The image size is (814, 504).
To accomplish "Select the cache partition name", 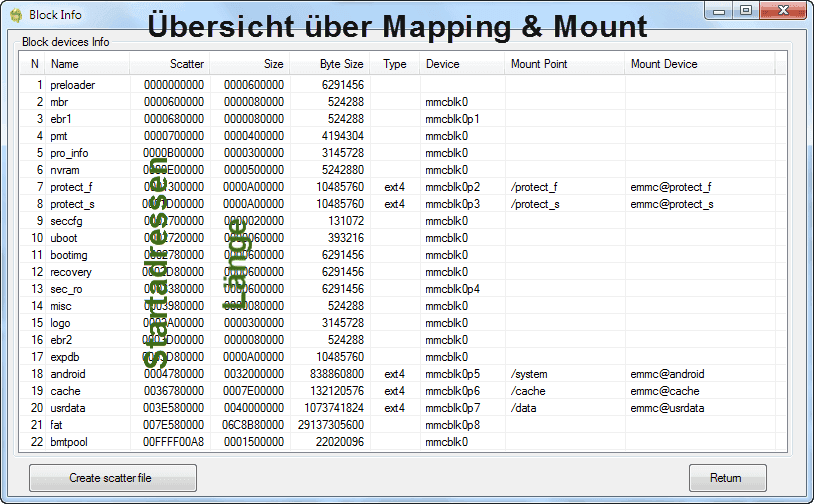I will pos(65,391).
